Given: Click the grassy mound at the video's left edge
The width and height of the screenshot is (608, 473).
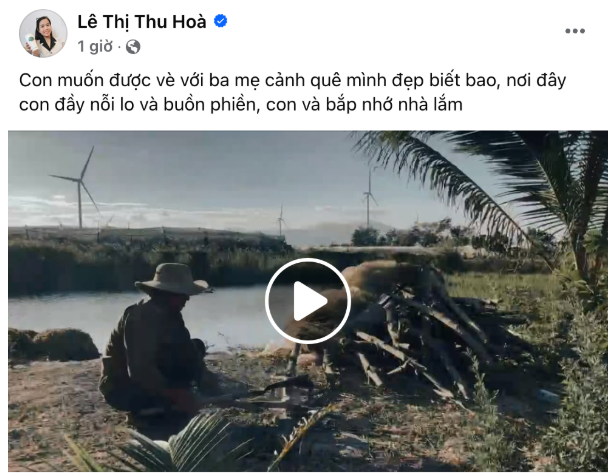Looking at the screenshot, I should [52, 344].
